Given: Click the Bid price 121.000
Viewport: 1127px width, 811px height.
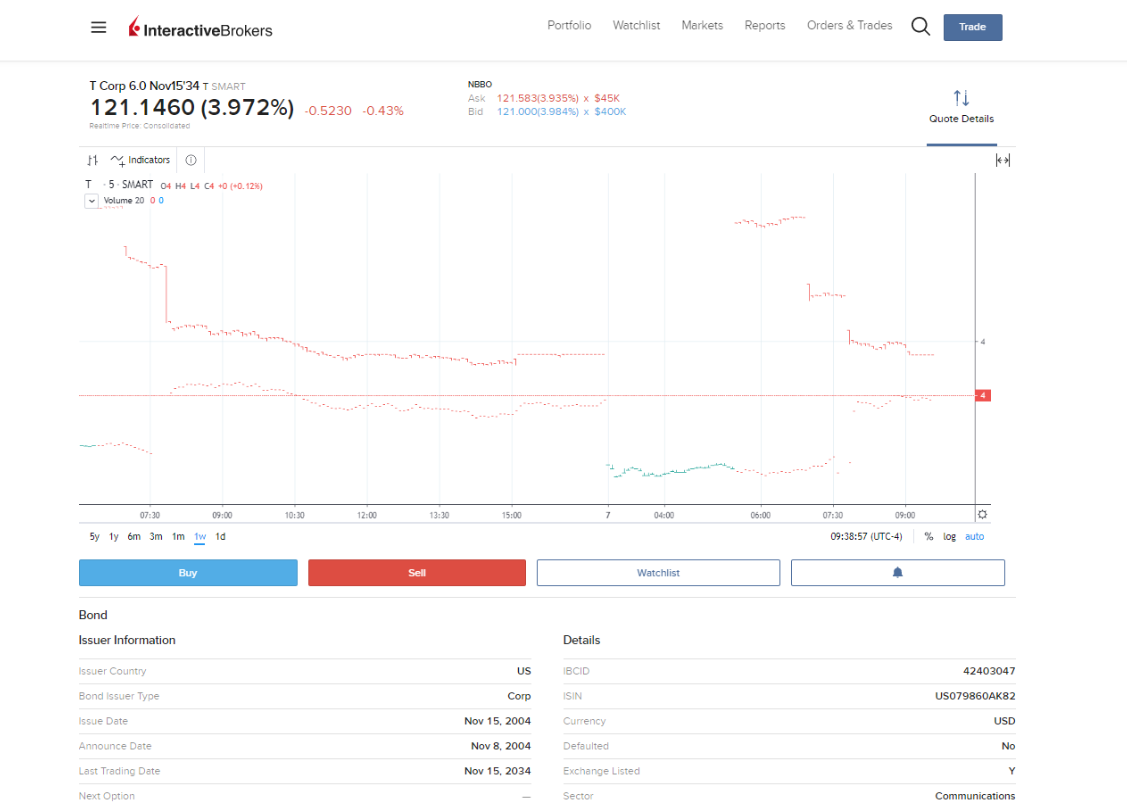Looking at the screenshot, I should tap(538, 112).
